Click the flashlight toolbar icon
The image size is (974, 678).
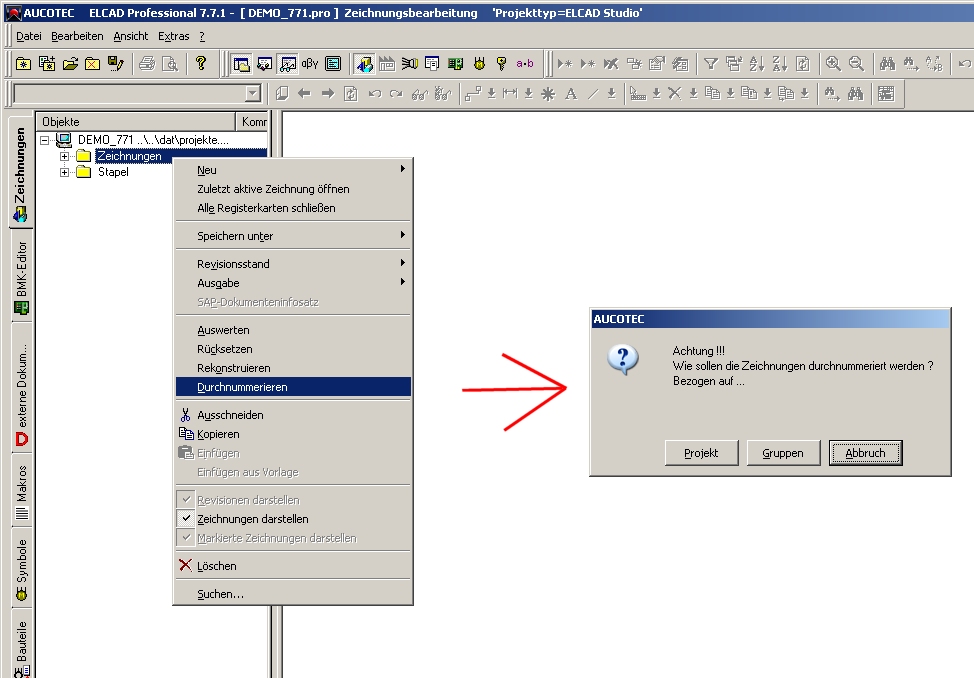[x=409, y=63]
